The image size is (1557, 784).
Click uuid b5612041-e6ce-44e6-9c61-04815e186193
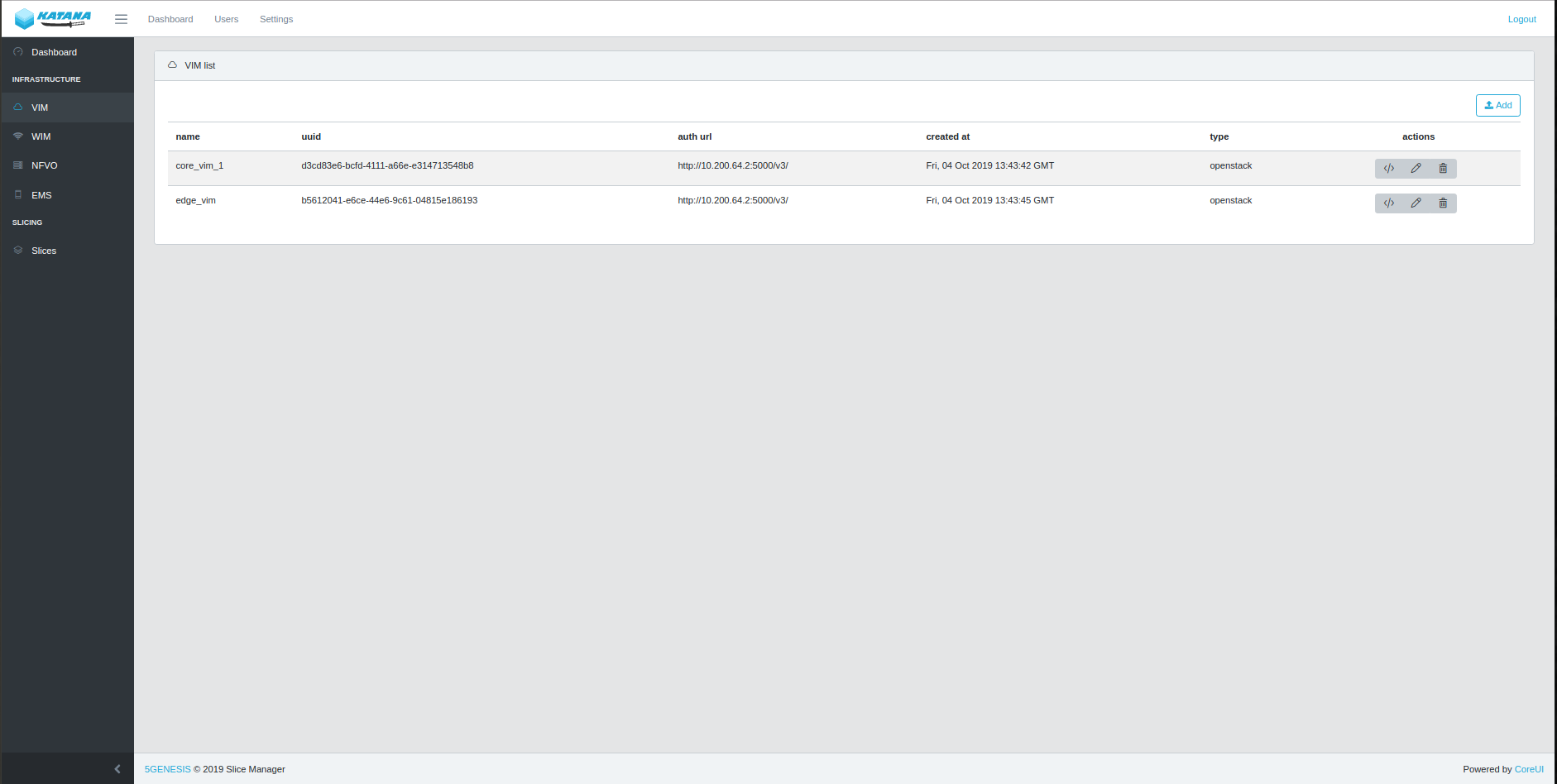click(x=389, y=200)
